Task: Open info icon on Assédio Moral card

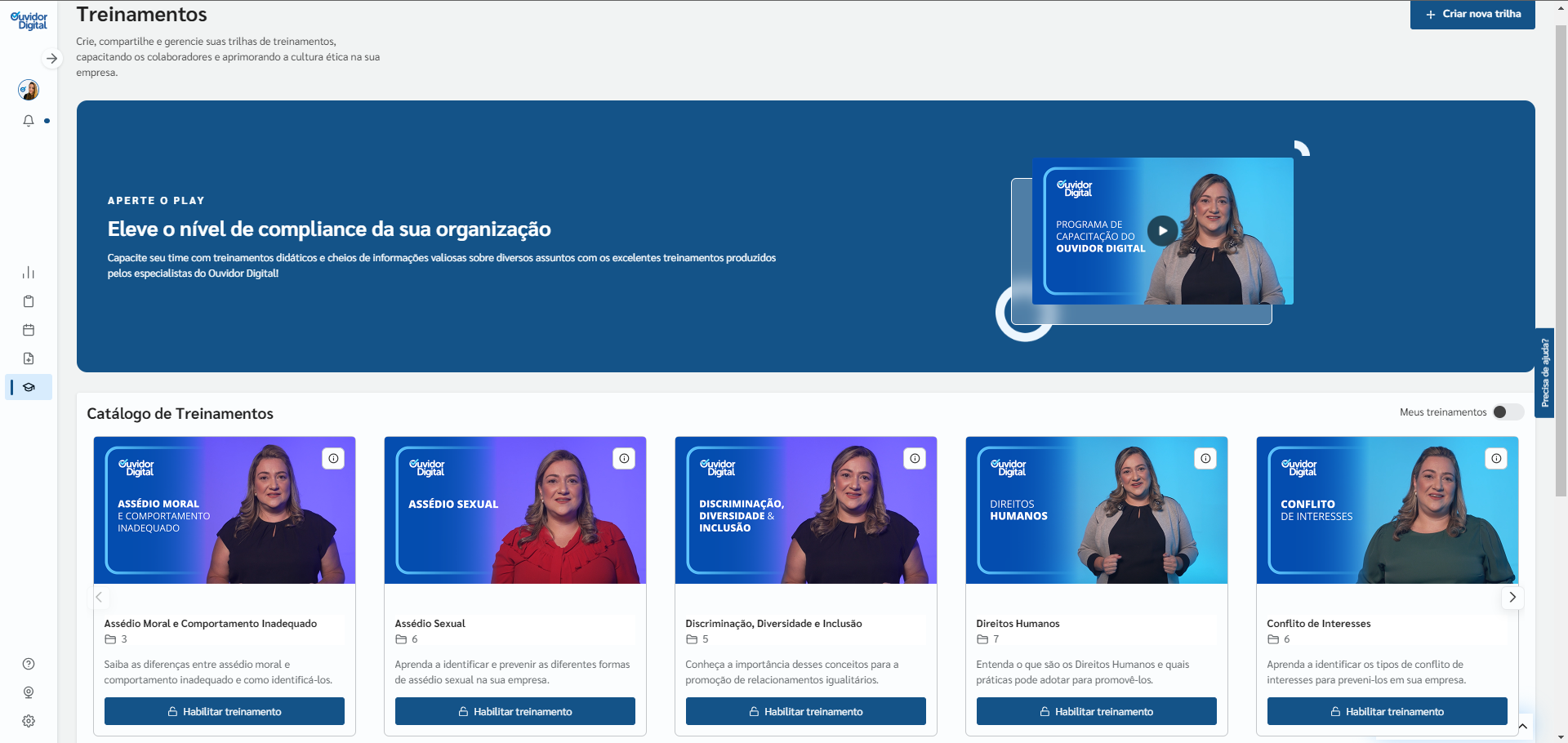Action: click(333, 459)
